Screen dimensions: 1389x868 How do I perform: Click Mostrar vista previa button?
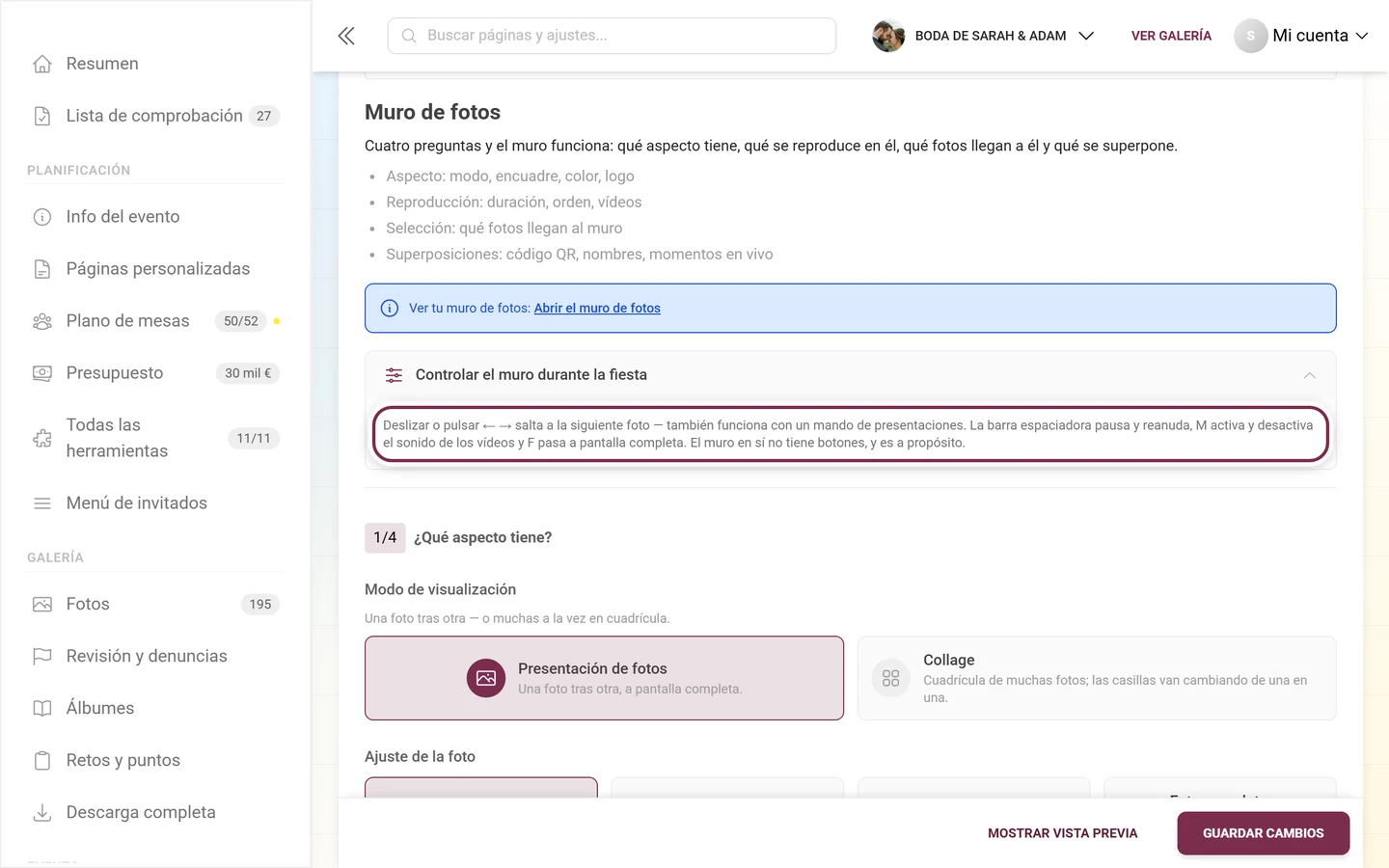tap(1063, 833)
